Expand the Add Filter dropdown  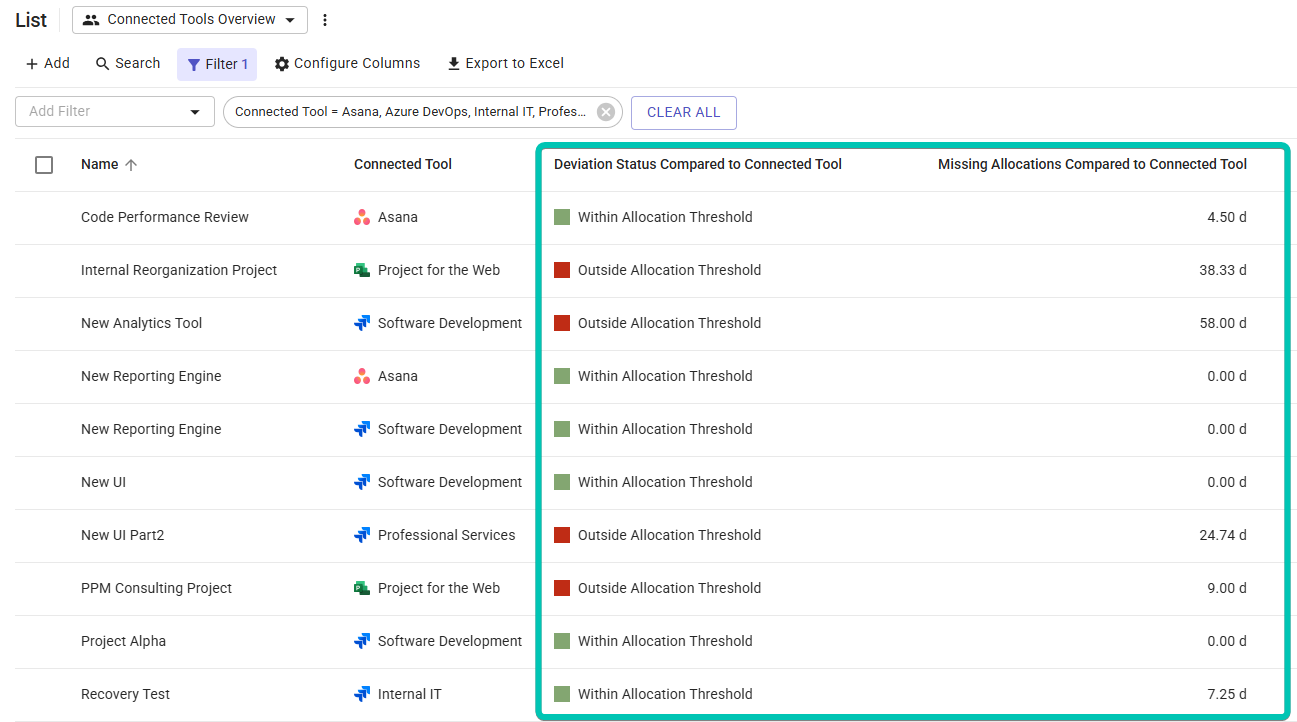196,111
